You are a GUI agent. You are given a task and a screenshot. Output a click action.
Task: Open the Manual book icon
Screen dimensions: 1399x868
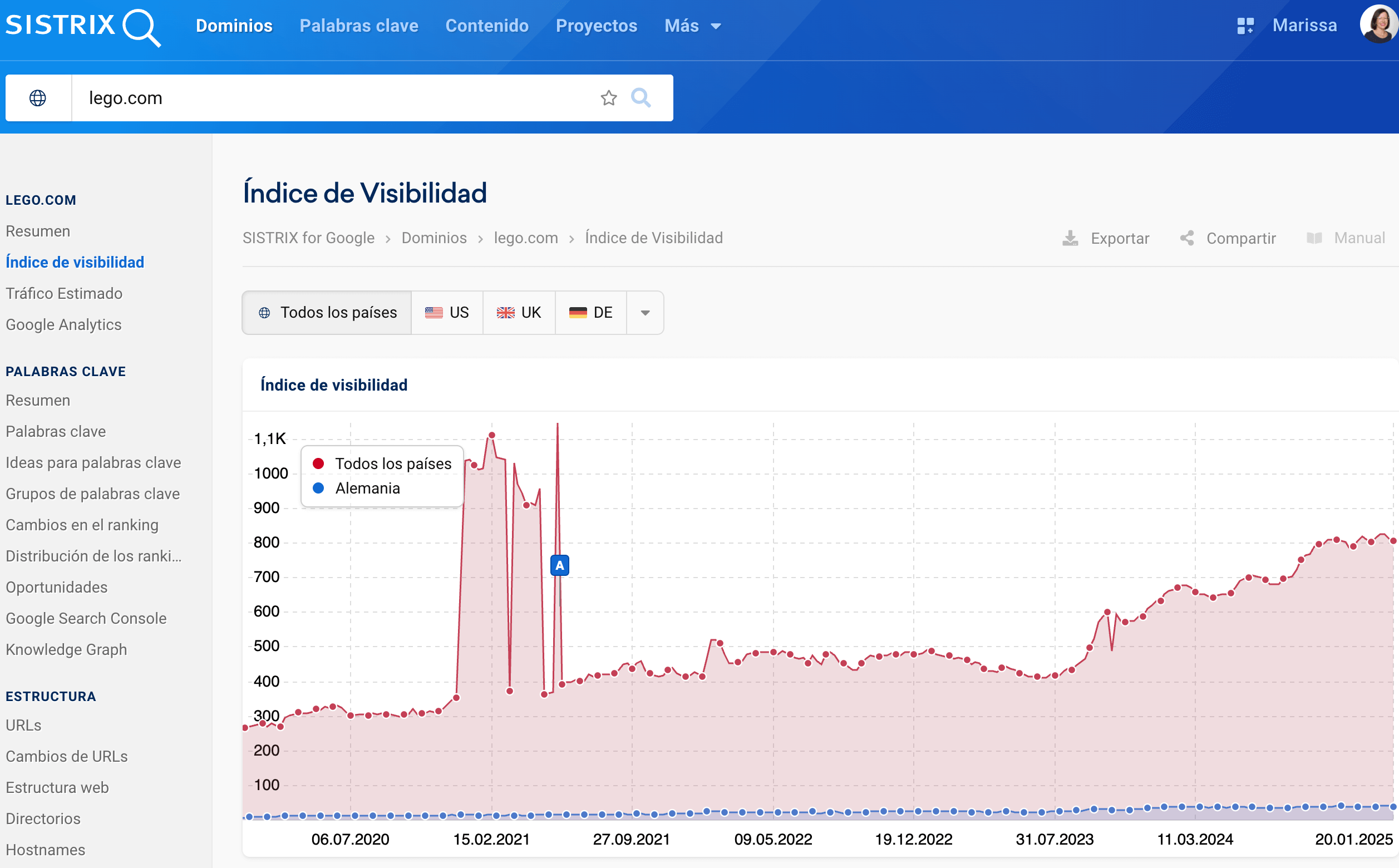pos(1314,238)
